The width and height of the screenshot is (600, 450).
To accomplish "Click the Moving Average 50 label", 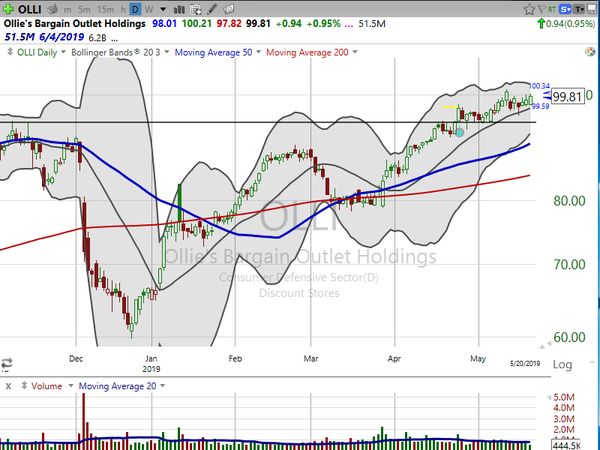I will (213, 52).
